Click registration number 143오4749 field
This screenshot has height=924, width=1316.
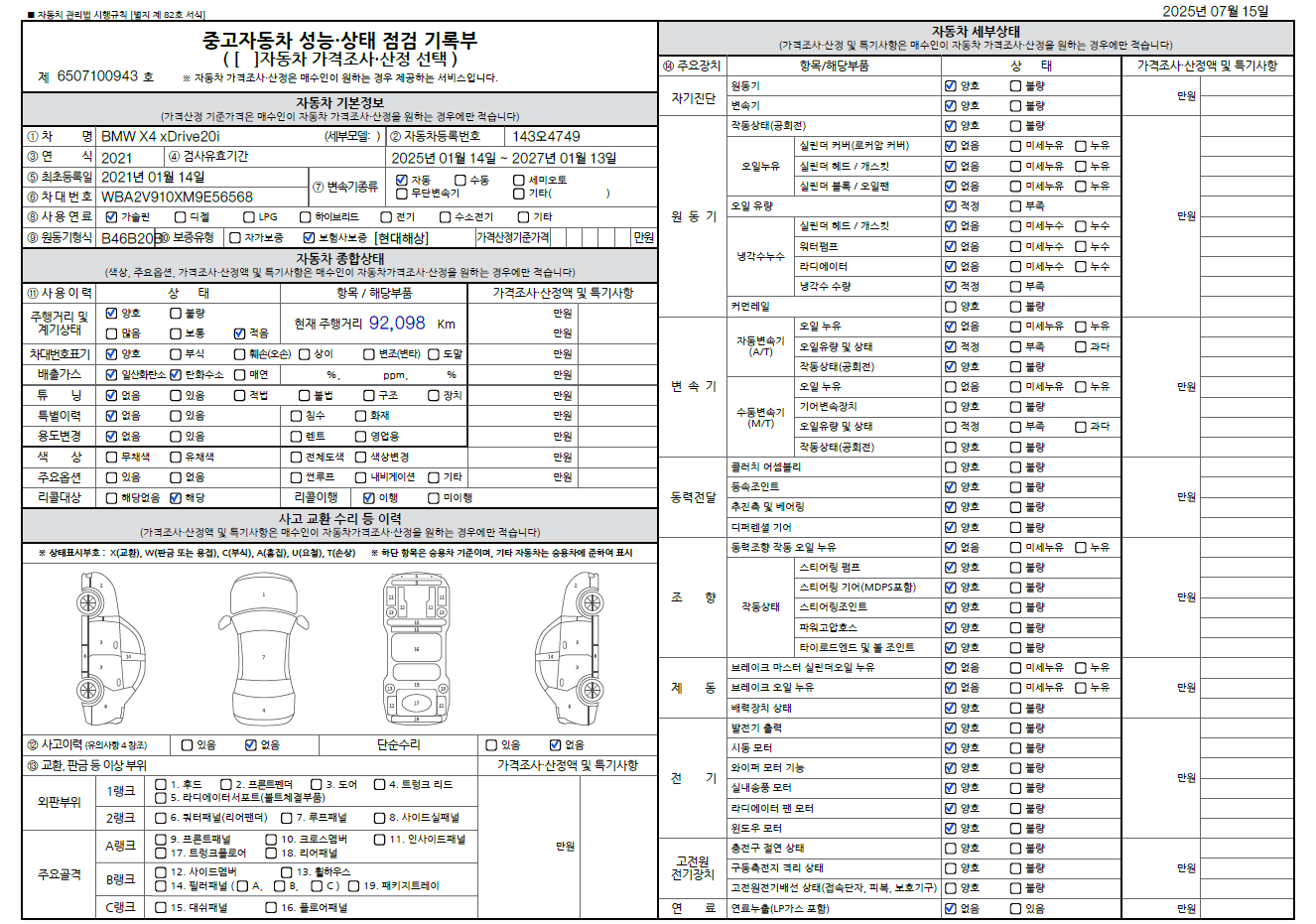pyautogui.click(x=545, y=137)
